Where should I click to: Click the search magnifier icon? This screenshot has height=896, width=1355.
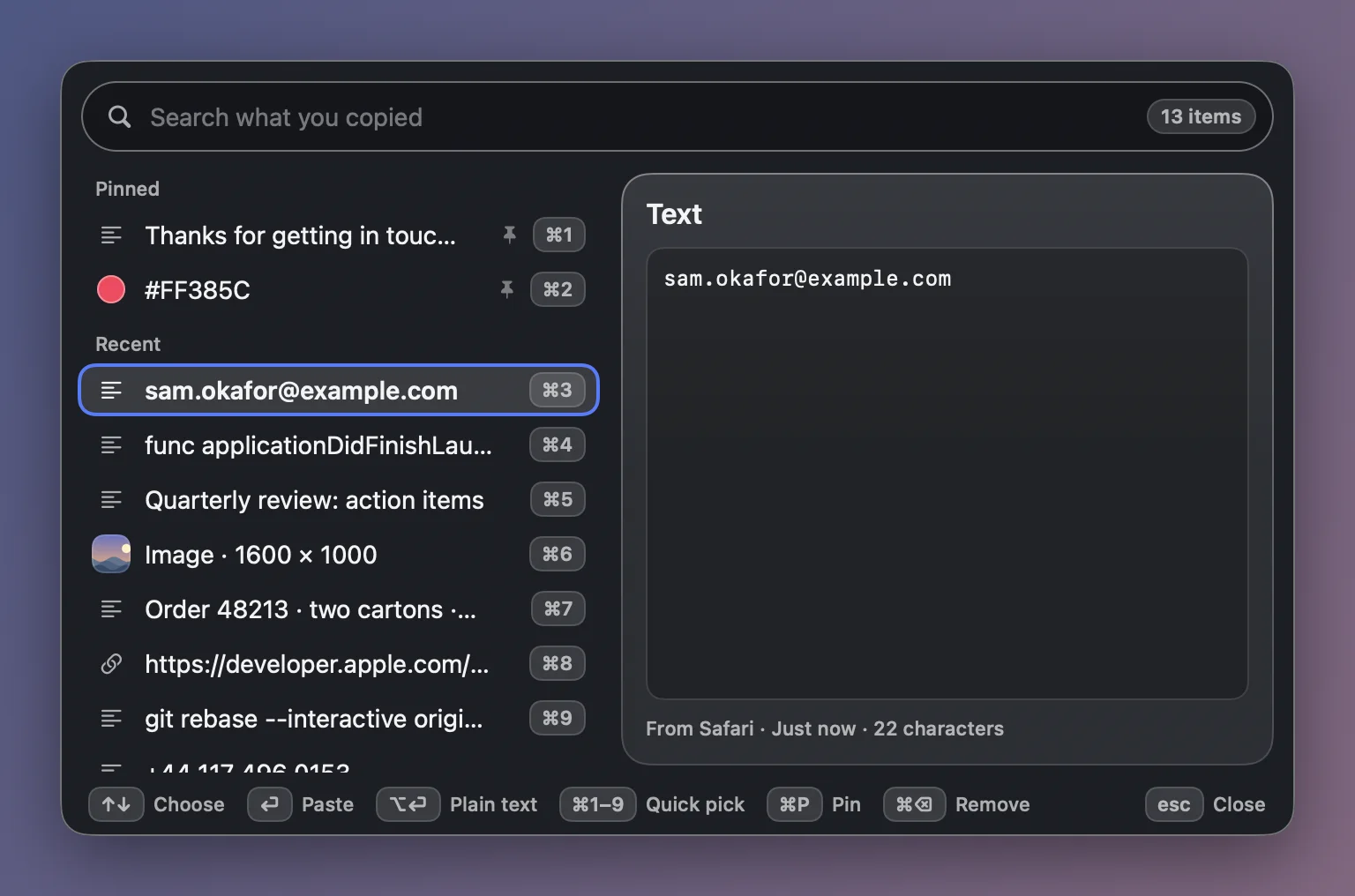[x=119, y=116]
